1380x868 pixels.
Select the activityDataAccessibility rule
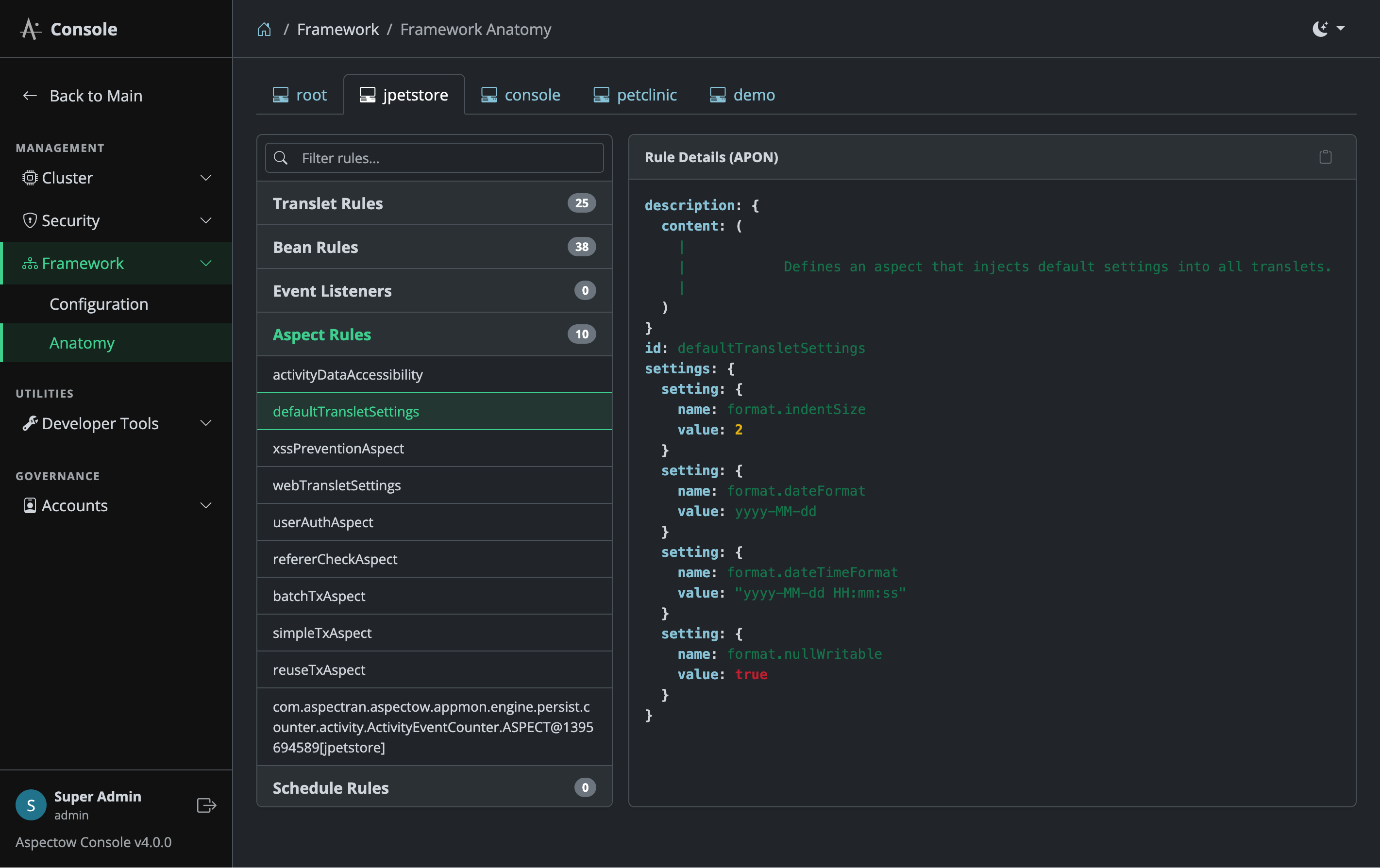tap(435, 375)
